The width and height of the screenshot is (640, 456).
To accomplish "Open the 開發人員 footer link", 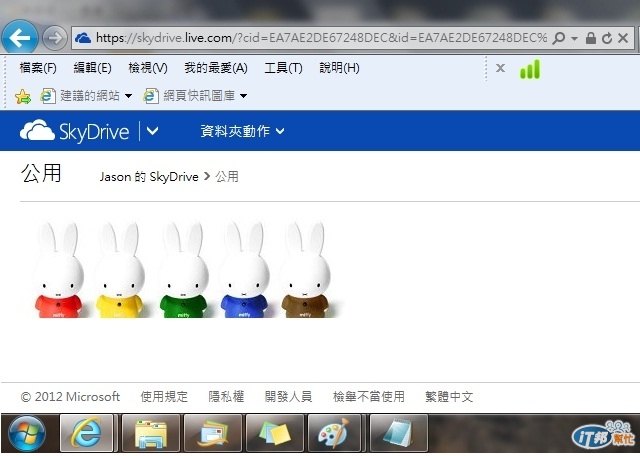I will pyautogui.click(x=288, y=397).
